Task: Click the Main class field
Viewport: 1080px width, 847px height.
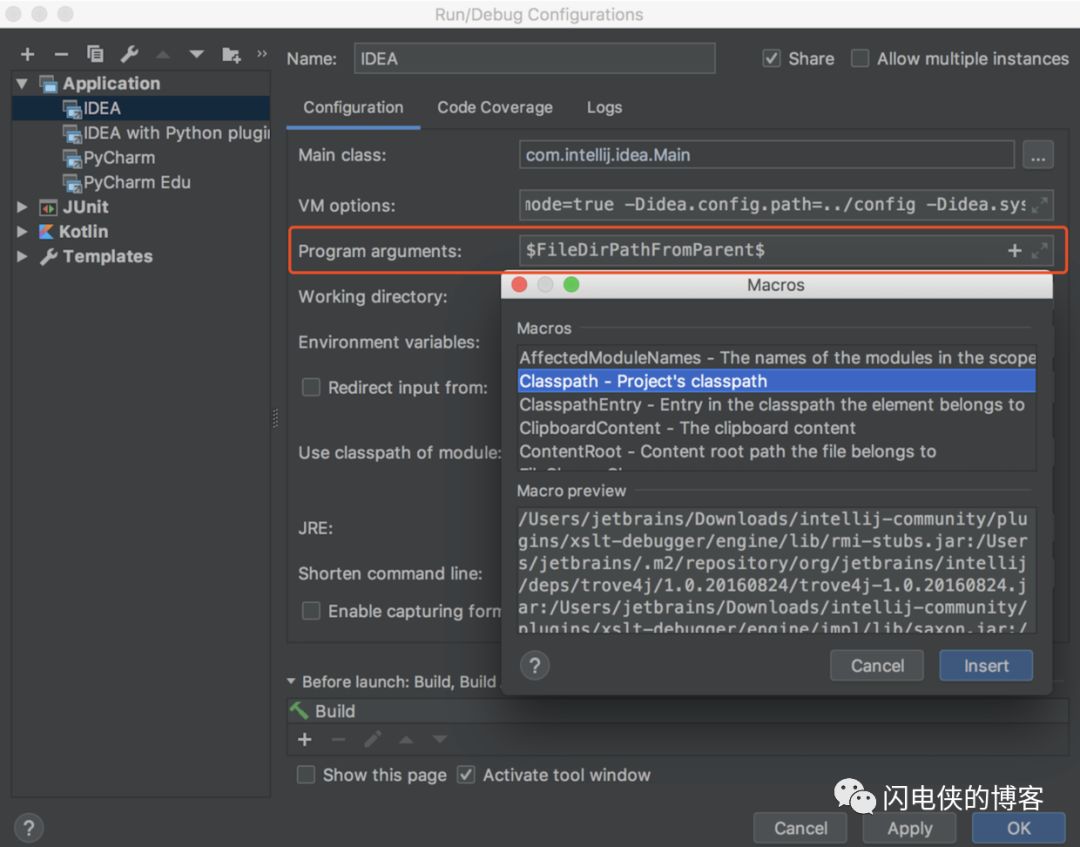Action: 767,155
